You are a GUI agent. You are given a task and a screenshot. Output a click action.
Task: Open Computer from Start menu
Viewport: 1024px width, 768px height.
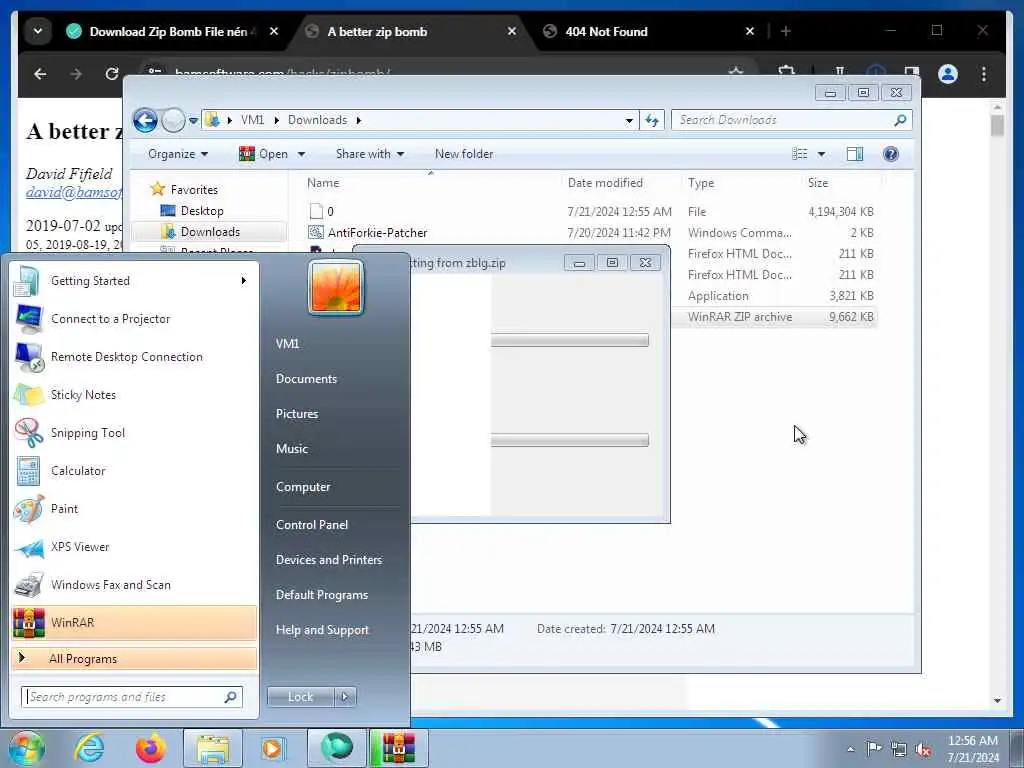[303, 487]
